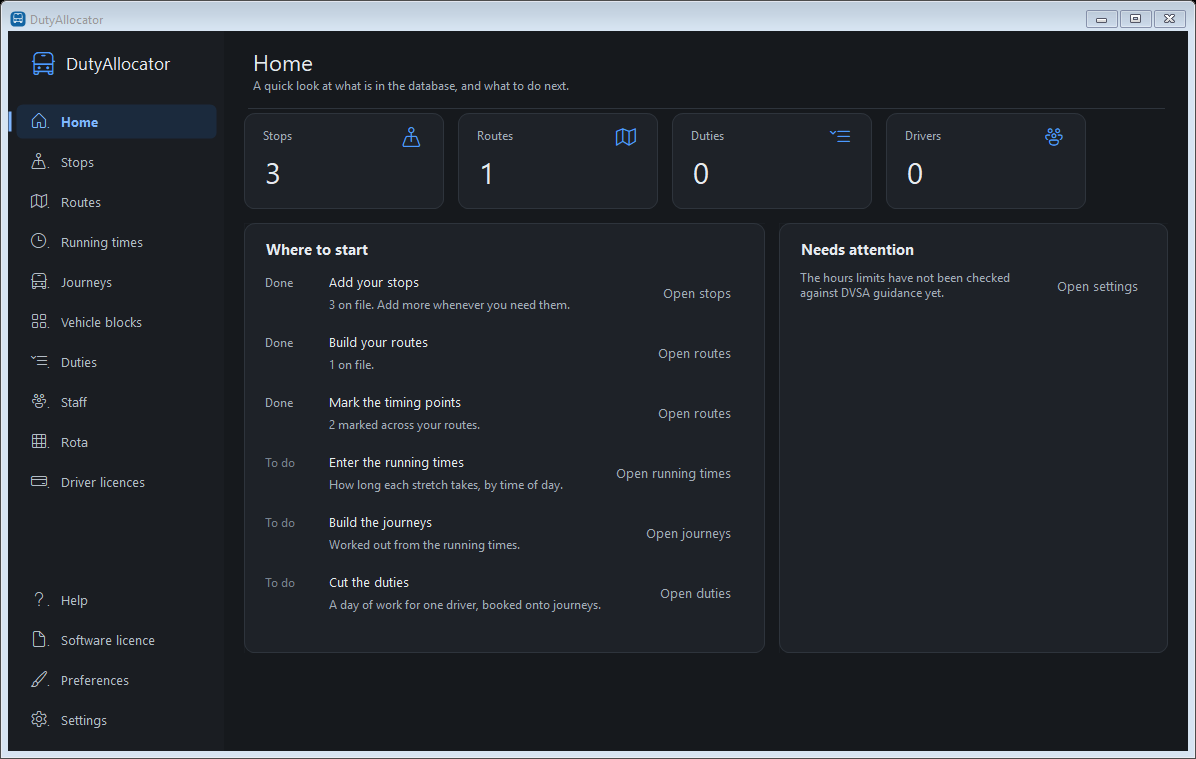The image size is (1196, 759).
Task: Click the Open journeys link
Action: (x=688, y=533)
